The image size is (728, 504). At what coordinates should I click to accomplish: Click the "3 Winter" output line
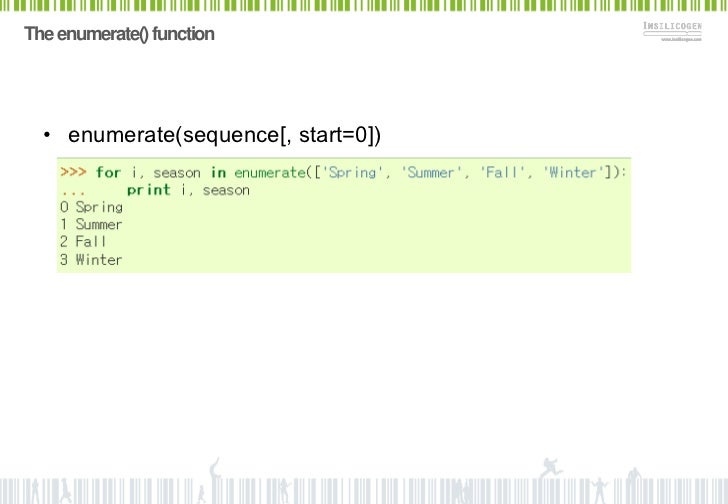tap(91, 260)
